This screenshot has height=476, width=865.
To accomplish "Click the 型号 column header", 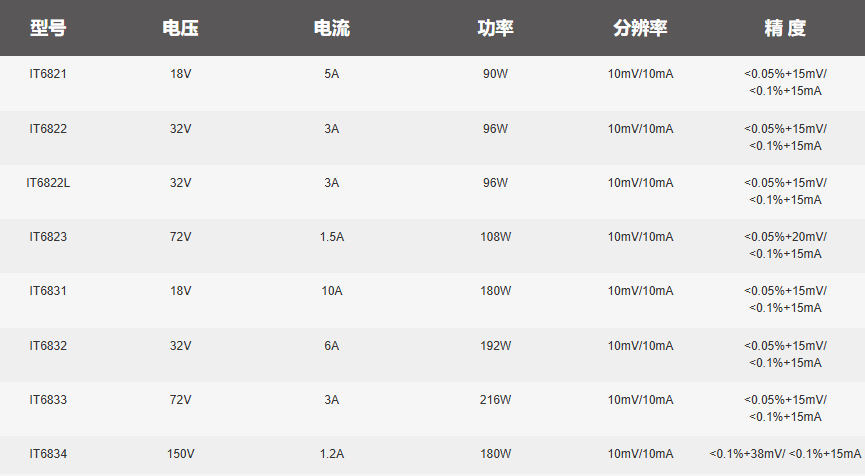I will click(x=48, y=28).
